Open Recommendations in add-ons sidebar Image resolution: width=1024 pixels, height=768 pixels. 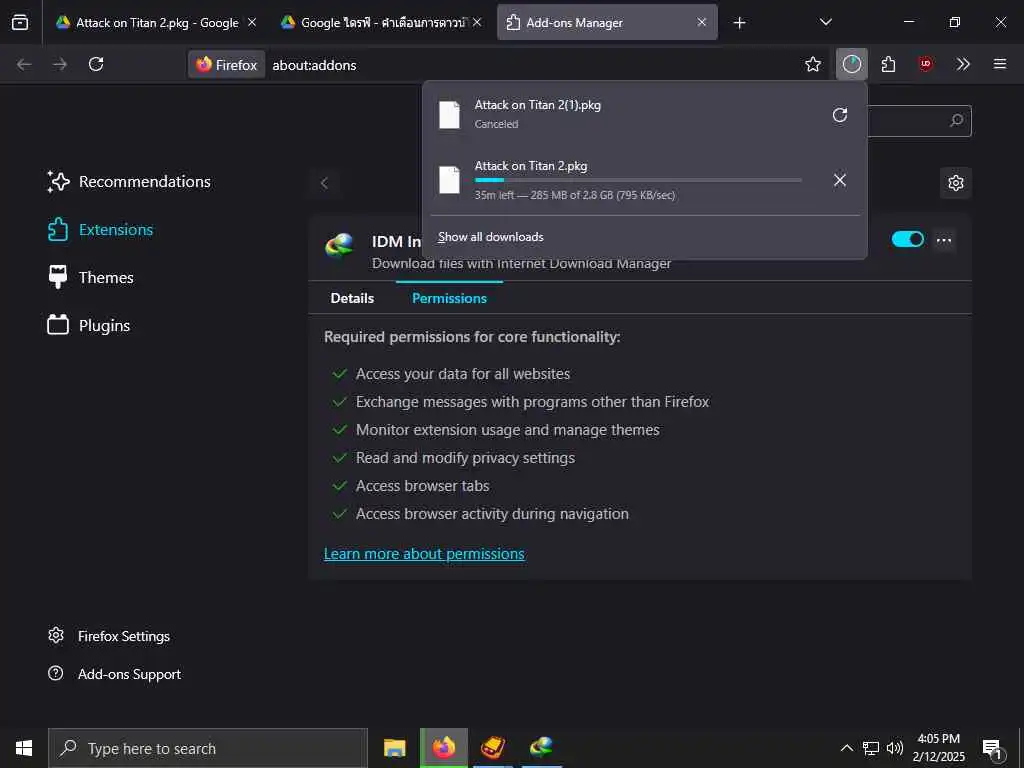click(129, 182)
